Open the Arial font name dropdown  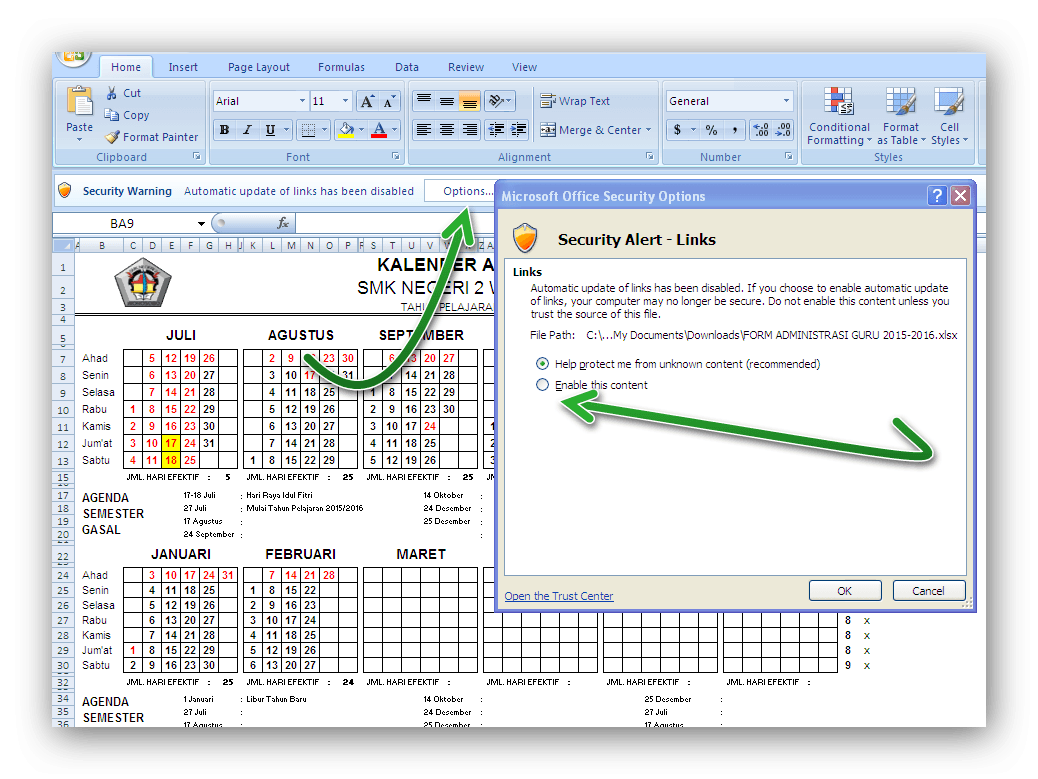pos(302,101)
